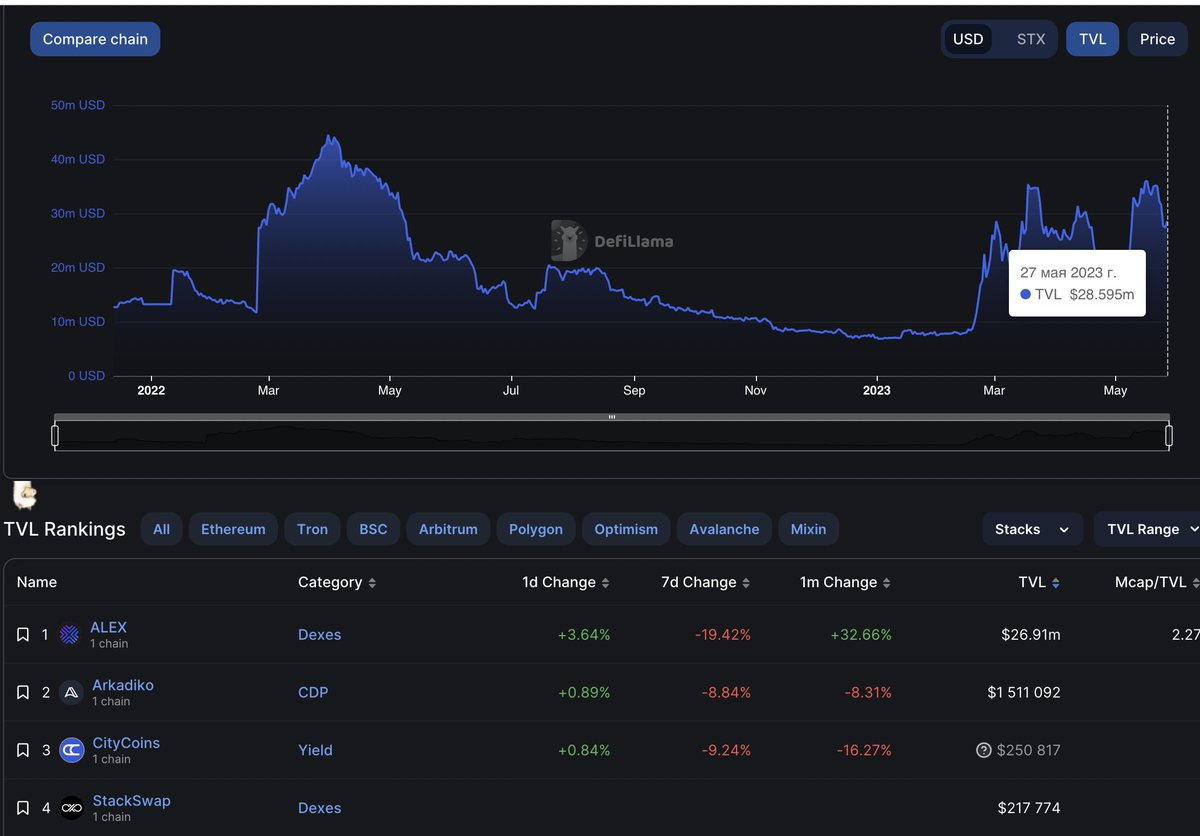Click the CityCoins protocol logo icon
This screenshot has height=836, width=1200.
coord(71,750)
